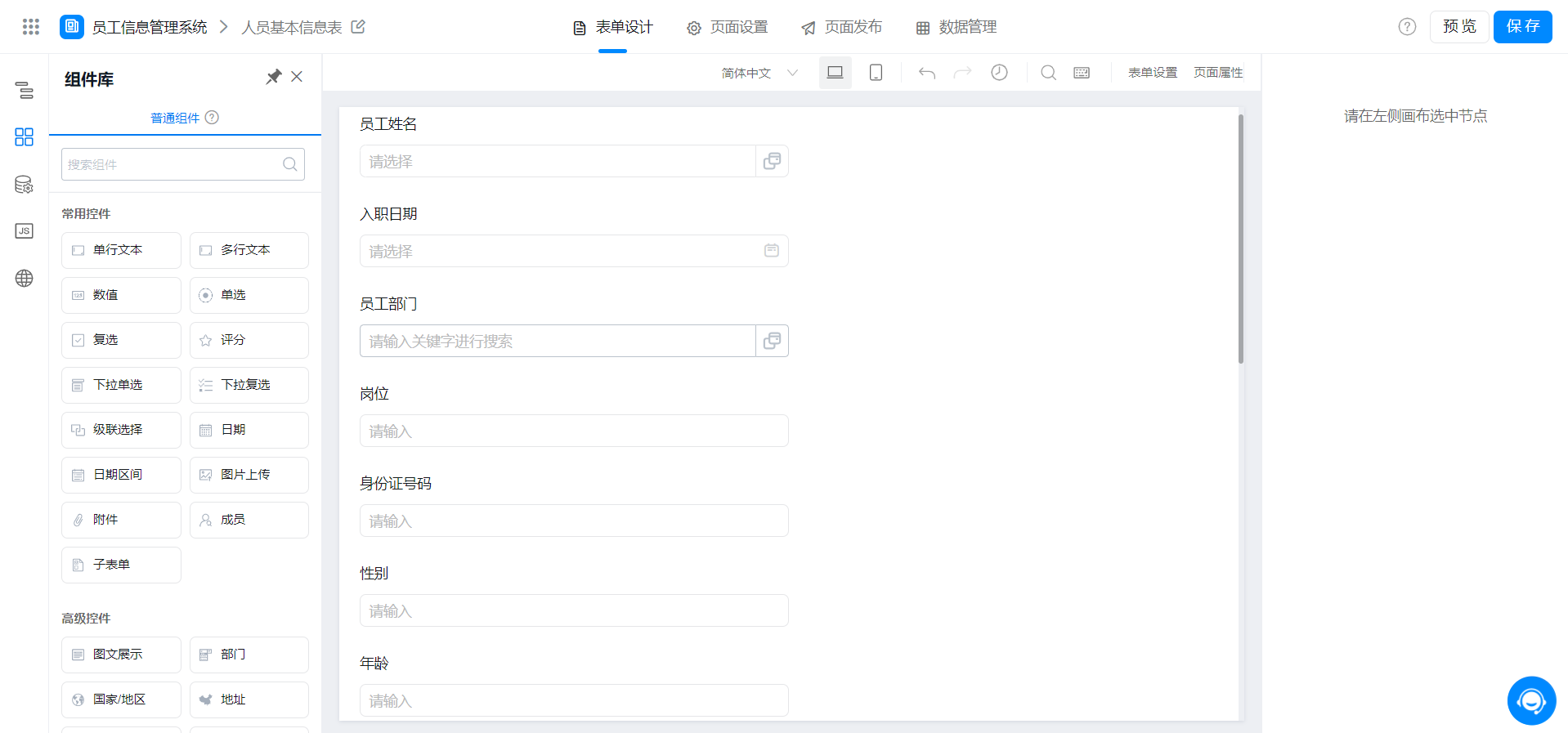1568x733 pixels.
Task: Select the 单行文本 component
Action: pyautogui.click(x=121, y=250)
